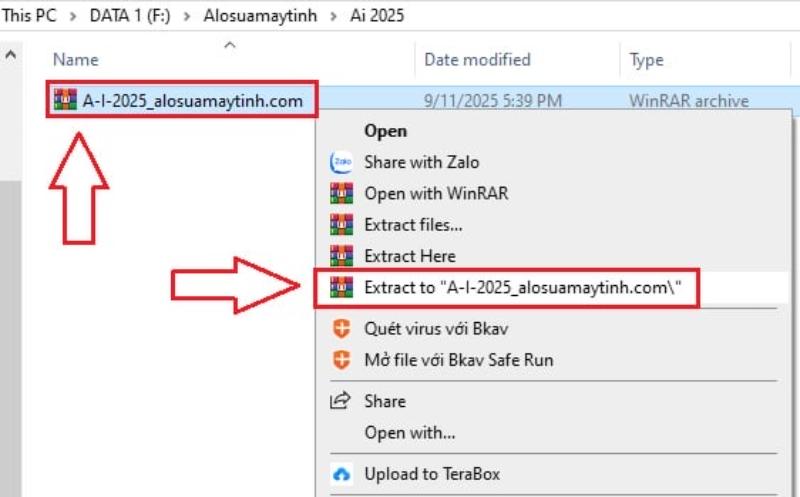Click the archive icon of A-I-2025_alosuamaytinh.com file

(65, 101)
